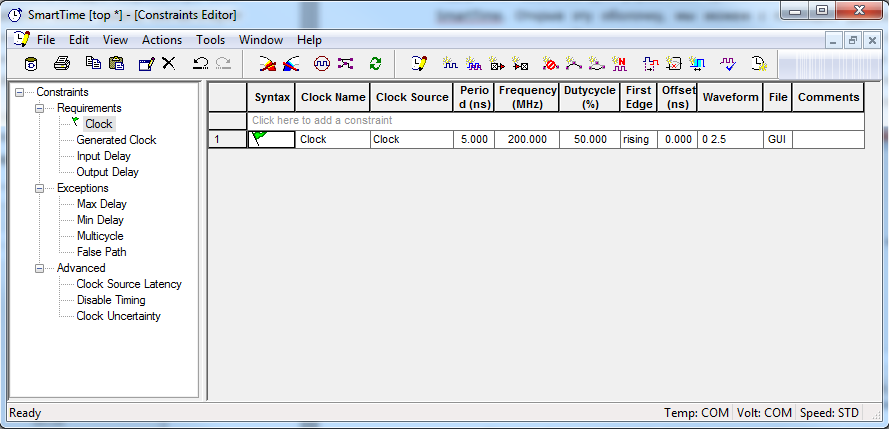Click the Add Disable Timing icon
The height and width of the screenshot is (429, 889).
674,63
